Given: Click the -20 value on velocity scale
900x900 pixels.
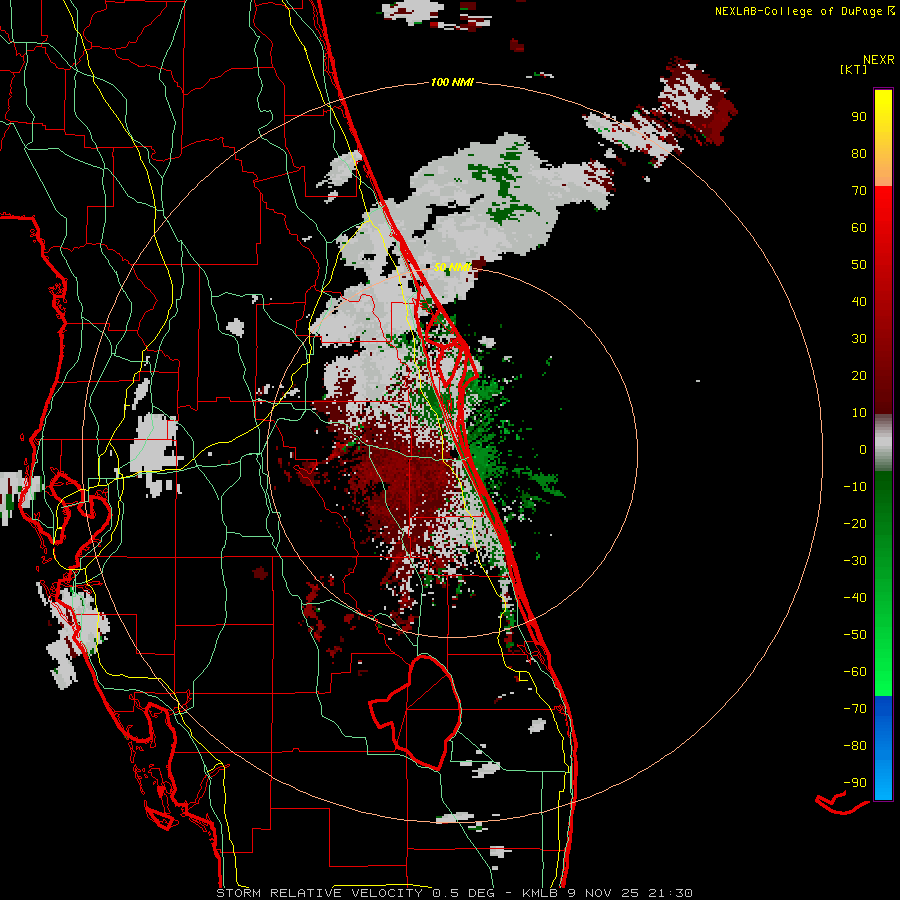Looking at the screenshot, I should [855, 523].
